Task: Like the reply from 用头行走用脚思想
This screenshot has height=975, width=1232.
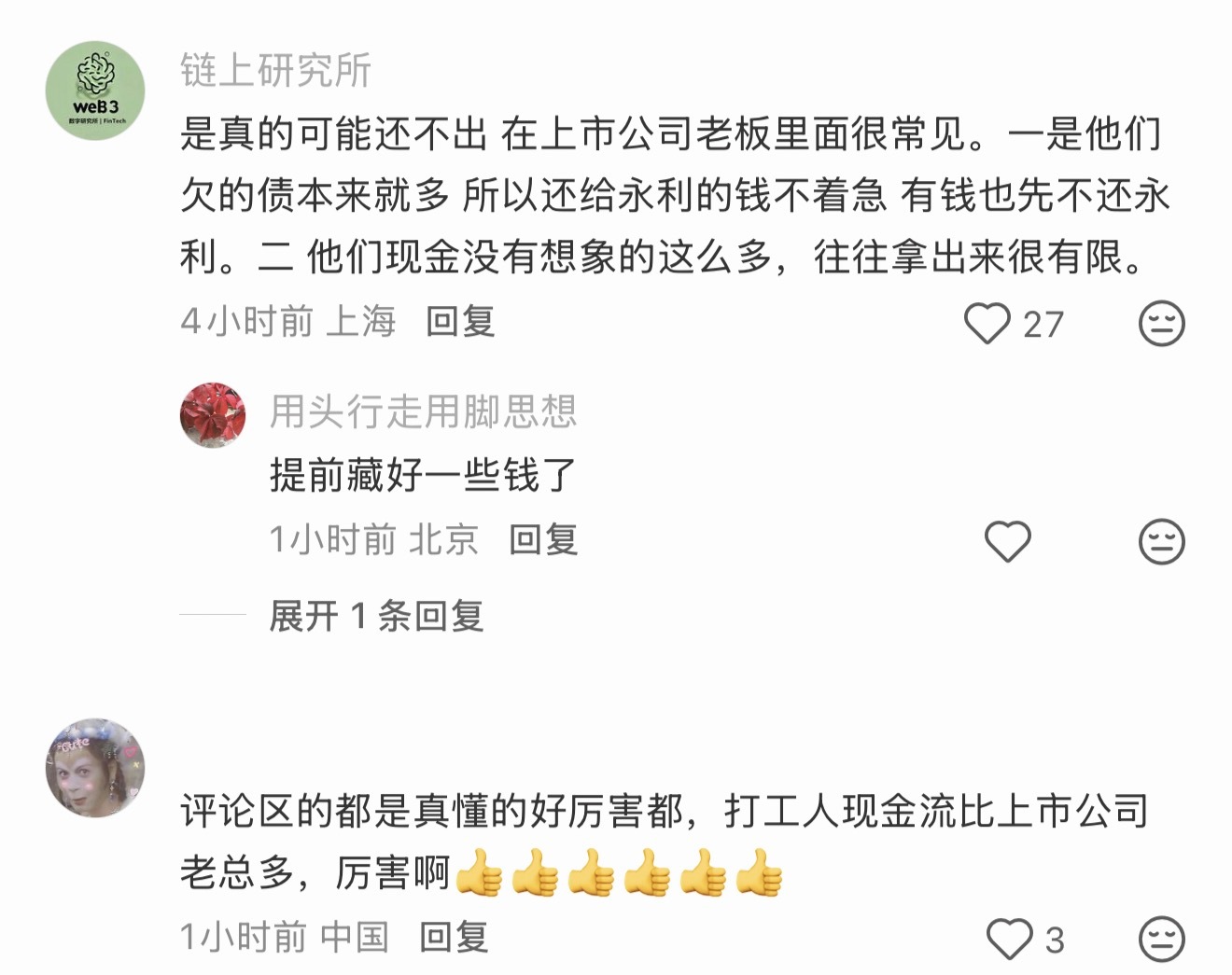Action: pos(1008,541)
